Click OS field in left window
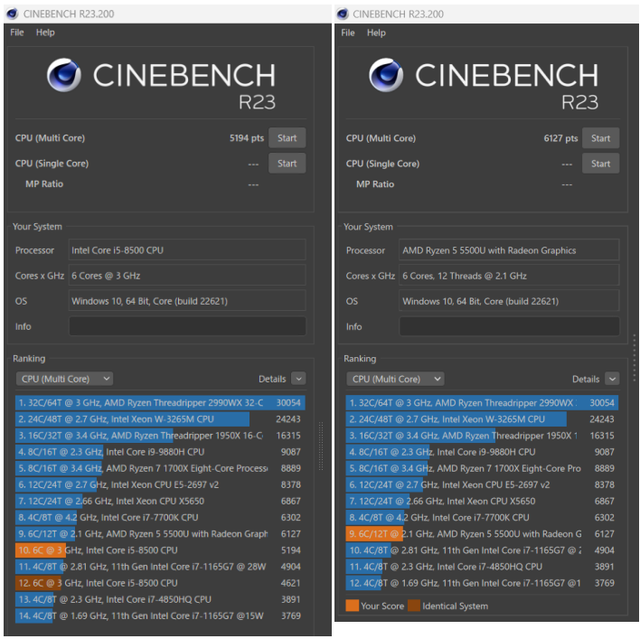640x639 pixels. 187,301
